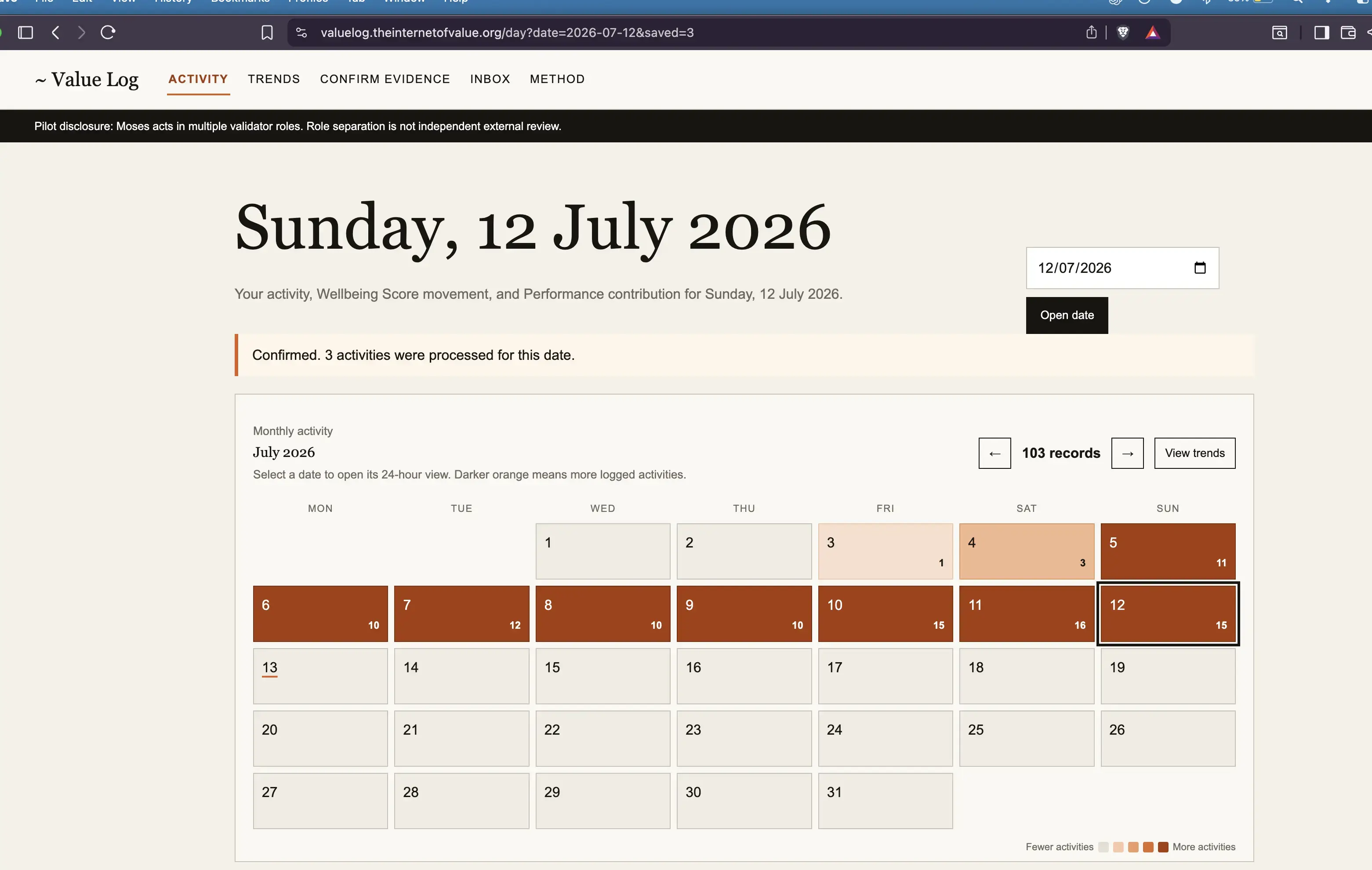Open July 5 with 11 activities
This screenshot has height=870, width=1372.
click(1168, 551)
